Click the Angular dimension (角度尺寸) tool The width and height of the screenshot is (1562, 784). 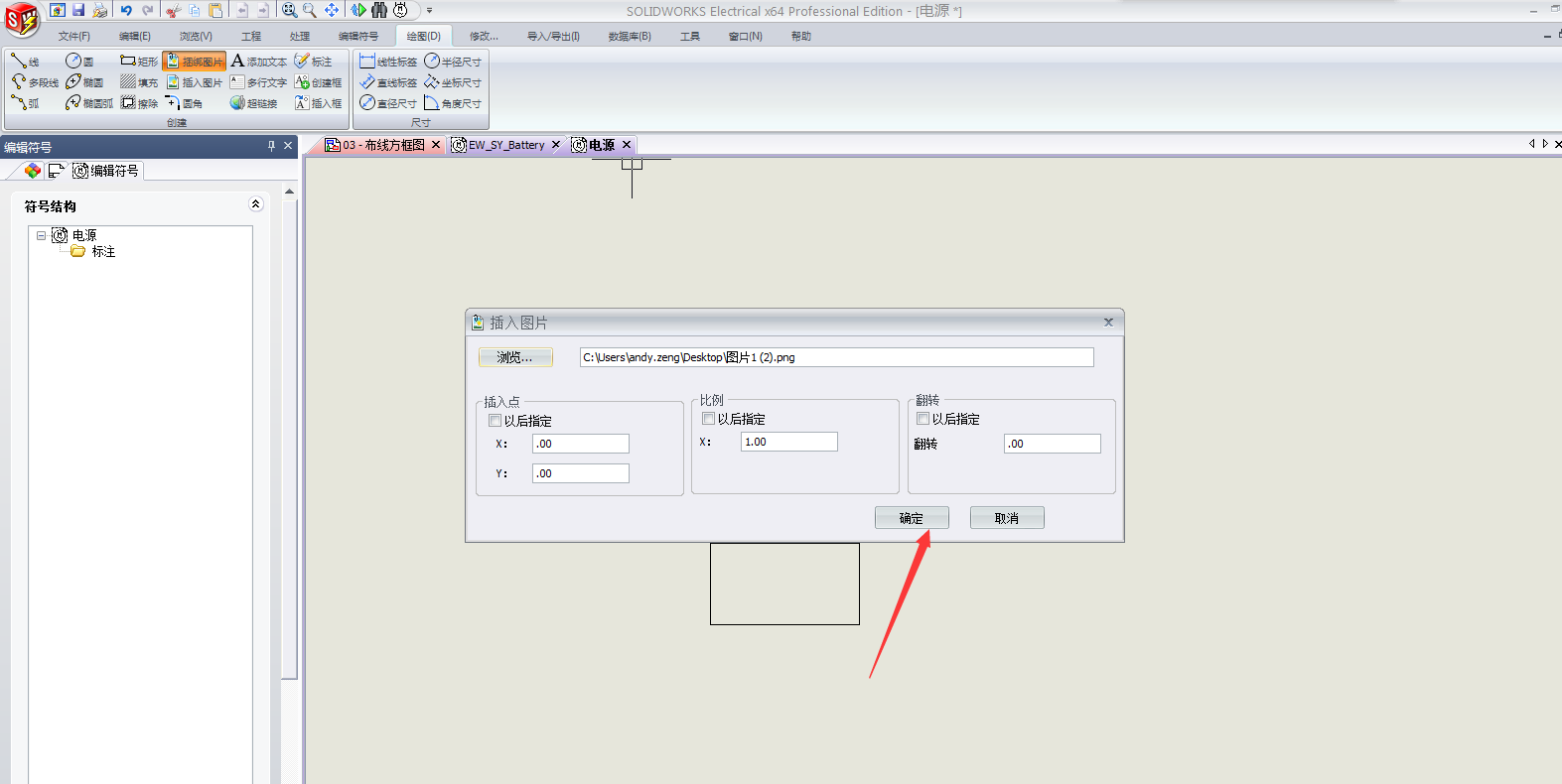point(454,103)
